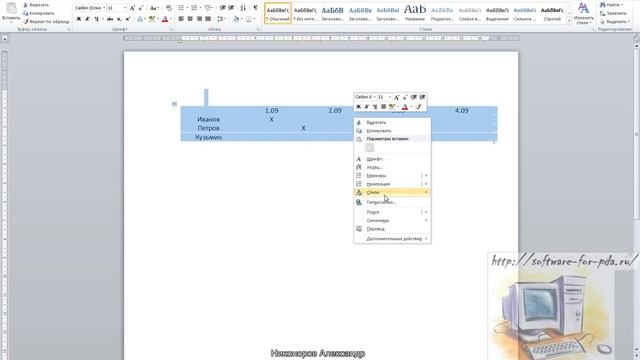Click the table cell 'Иванов'
640x360 pixels.
(x=208, y=119)
